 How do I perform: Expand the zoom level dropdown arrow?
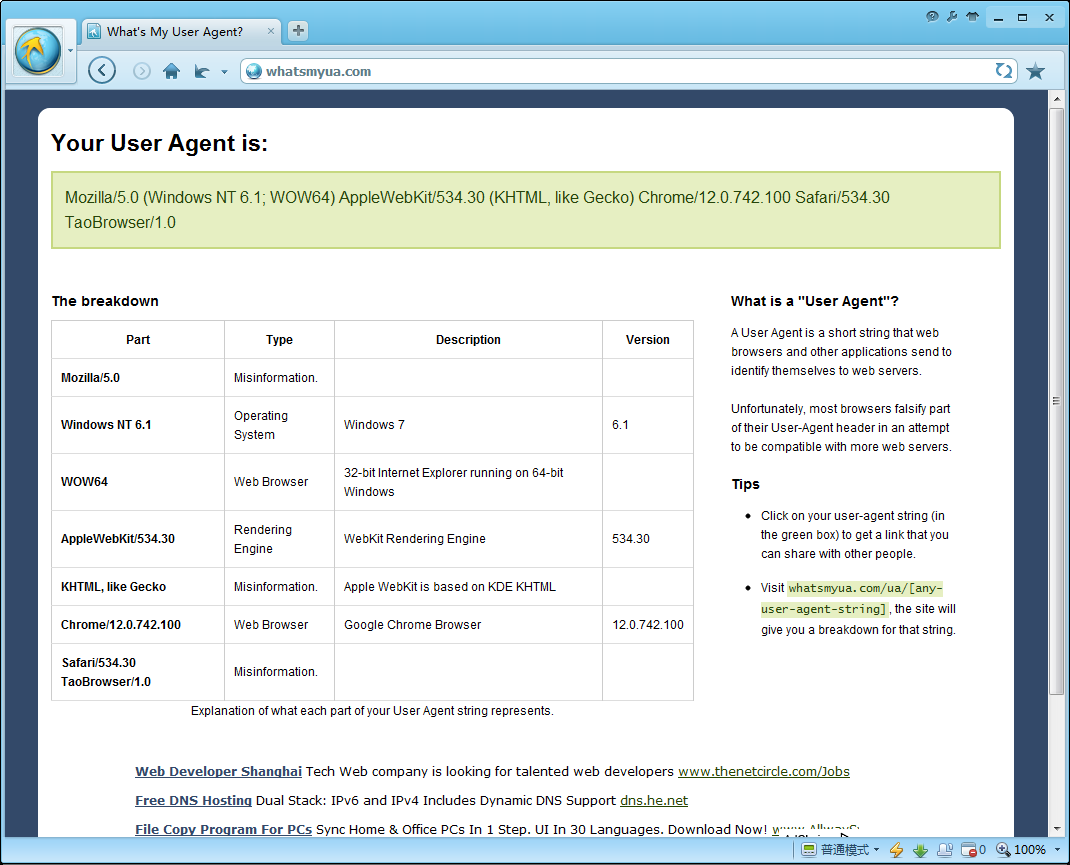click(1058, 850)
